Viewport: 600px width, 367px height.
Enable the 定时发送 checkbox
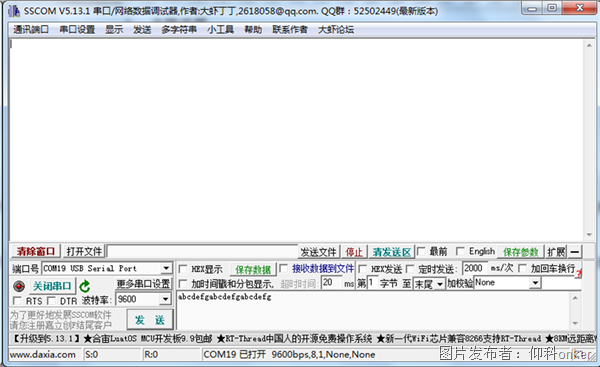point(410,269)
